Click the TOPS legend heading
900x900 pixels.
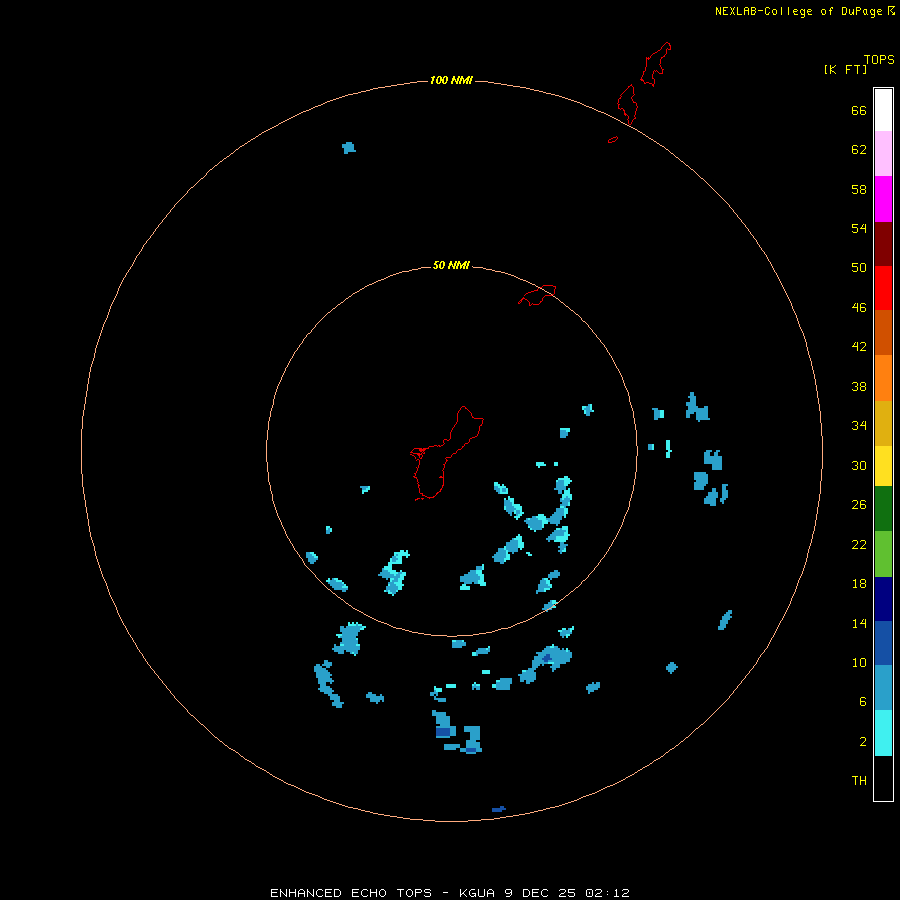coord(879,60)
